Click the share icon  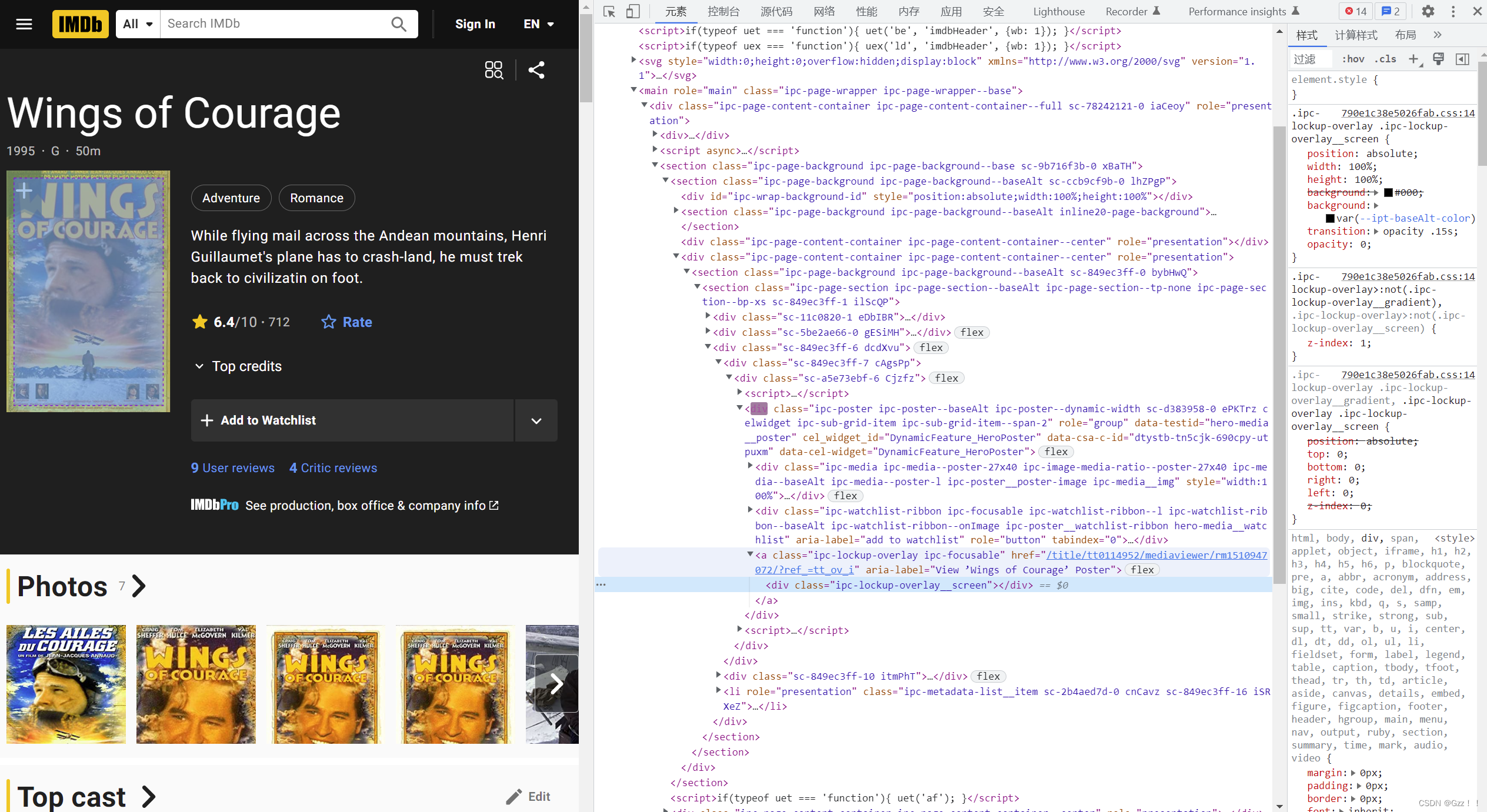536,70
